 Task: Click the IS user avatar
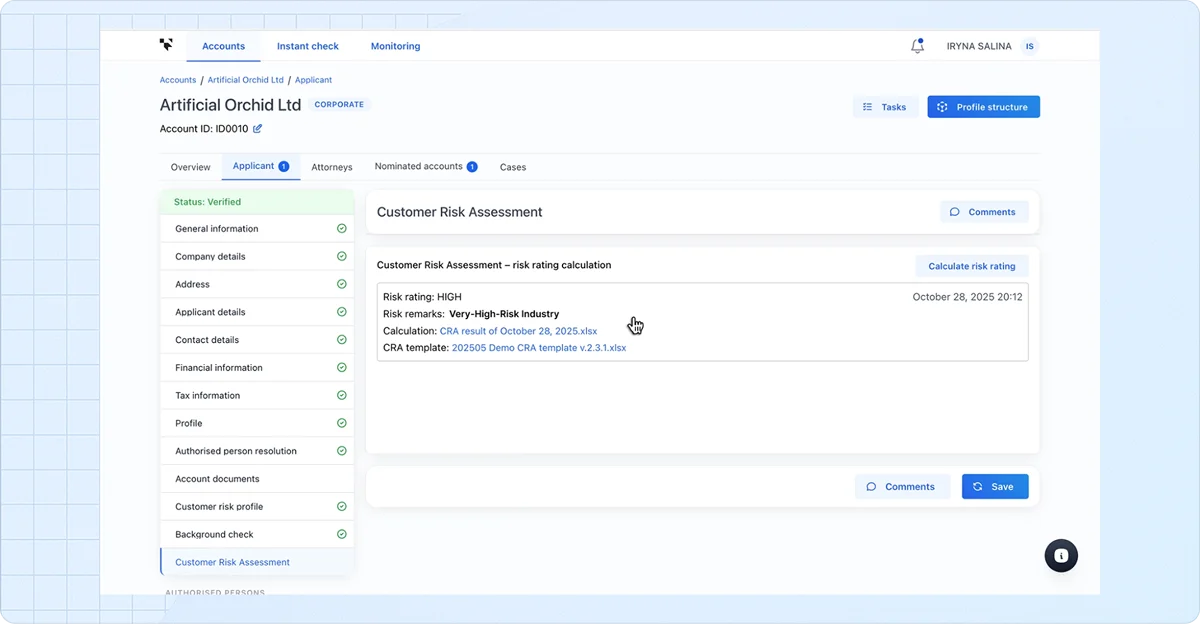pyautogui.click(x=1030, y=46)
